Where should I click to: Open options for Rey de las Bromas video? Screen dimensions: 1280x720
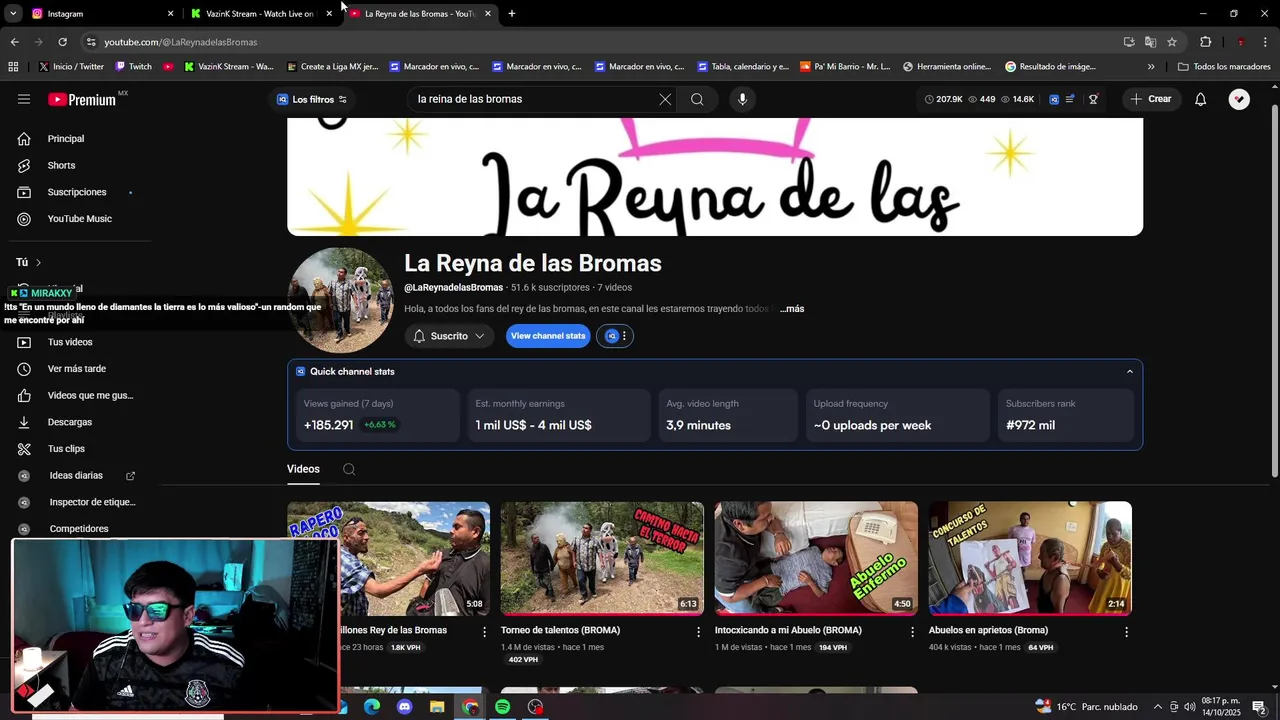coord(485,631)
